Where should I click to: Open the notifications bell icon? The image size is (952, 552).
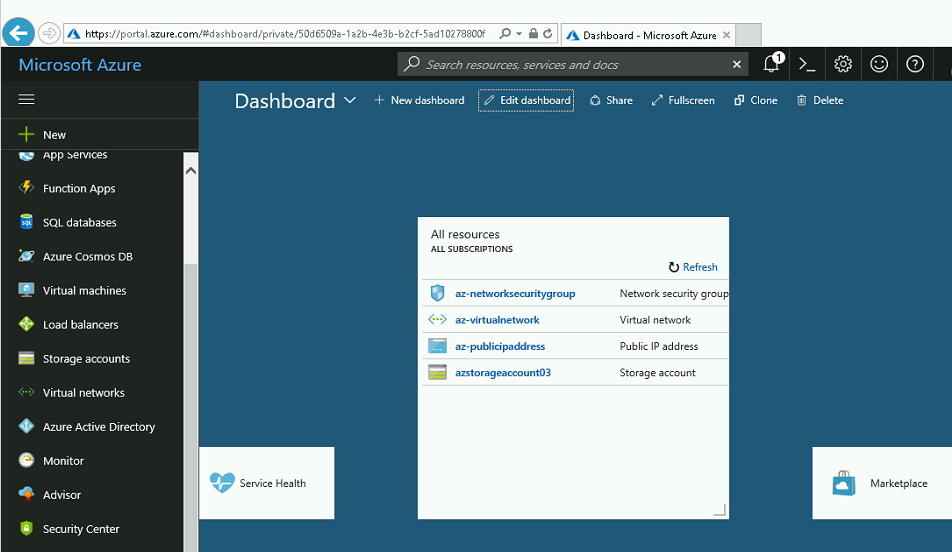[772, 63]
